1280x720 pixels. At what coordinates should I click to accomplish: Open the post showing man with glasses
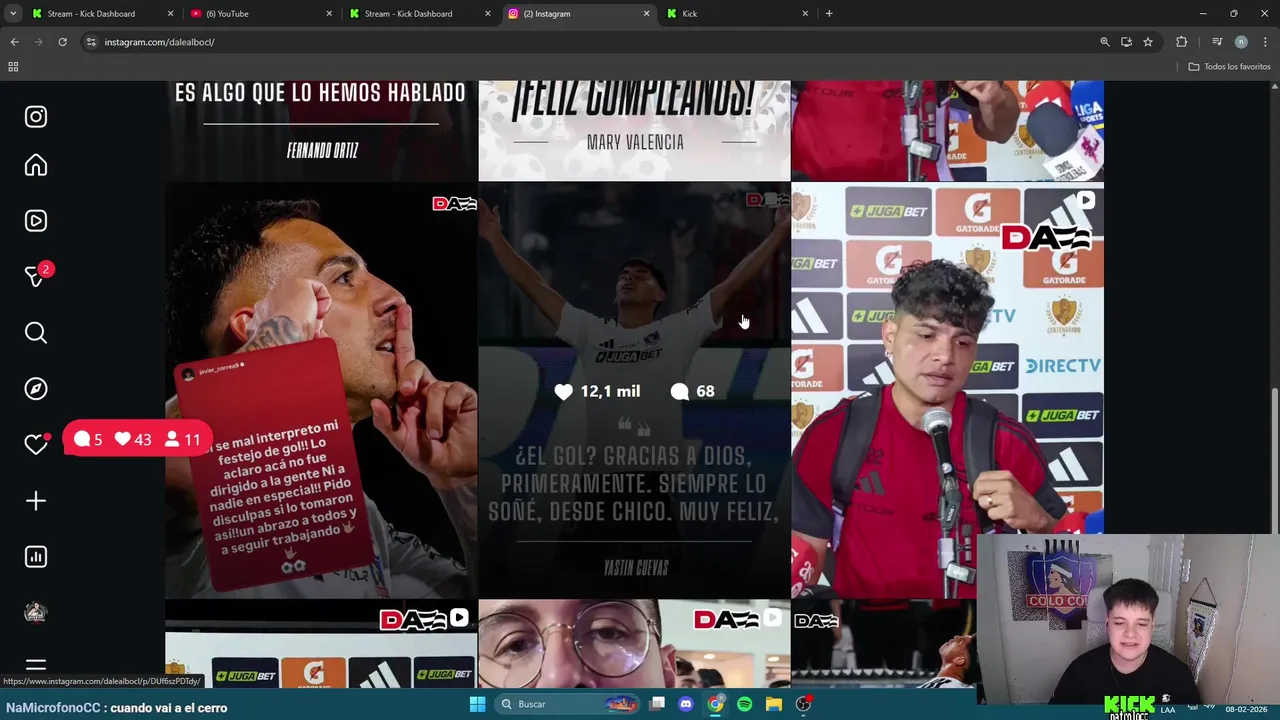coord(634,644)
